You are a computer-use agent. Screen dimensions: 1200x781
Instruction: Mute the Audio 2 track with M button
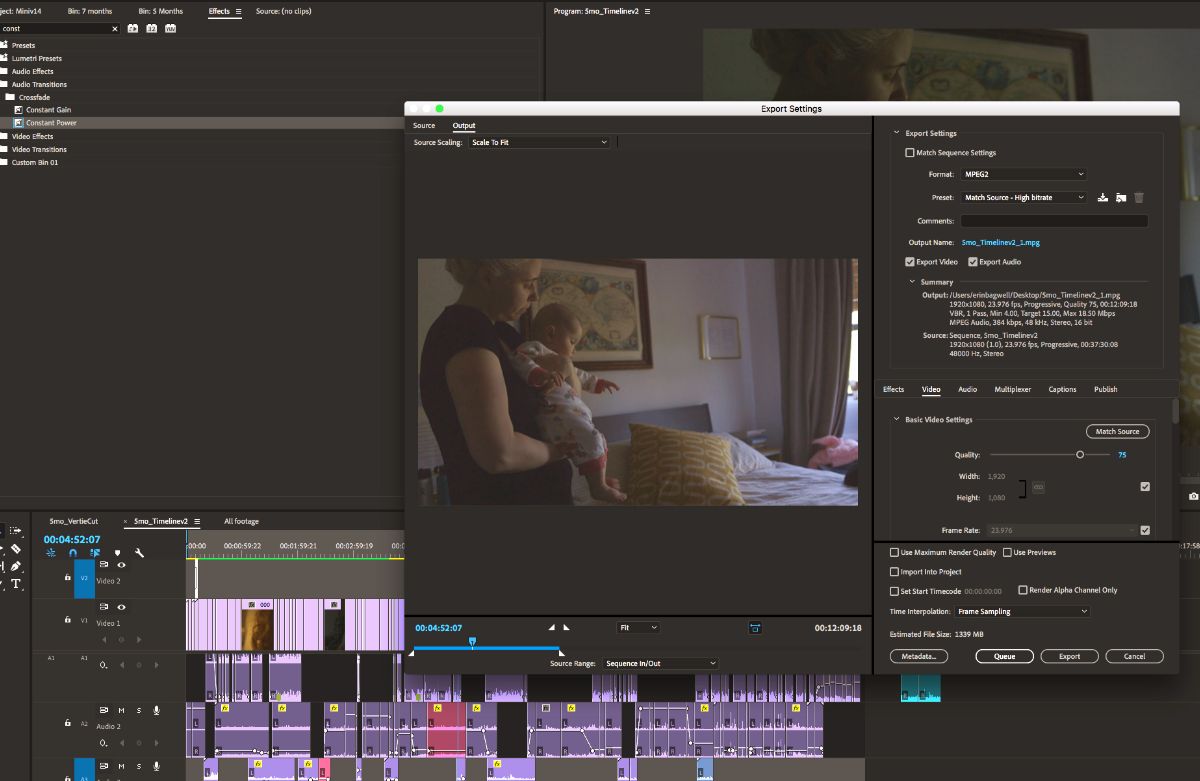click(x=121, y=710)
